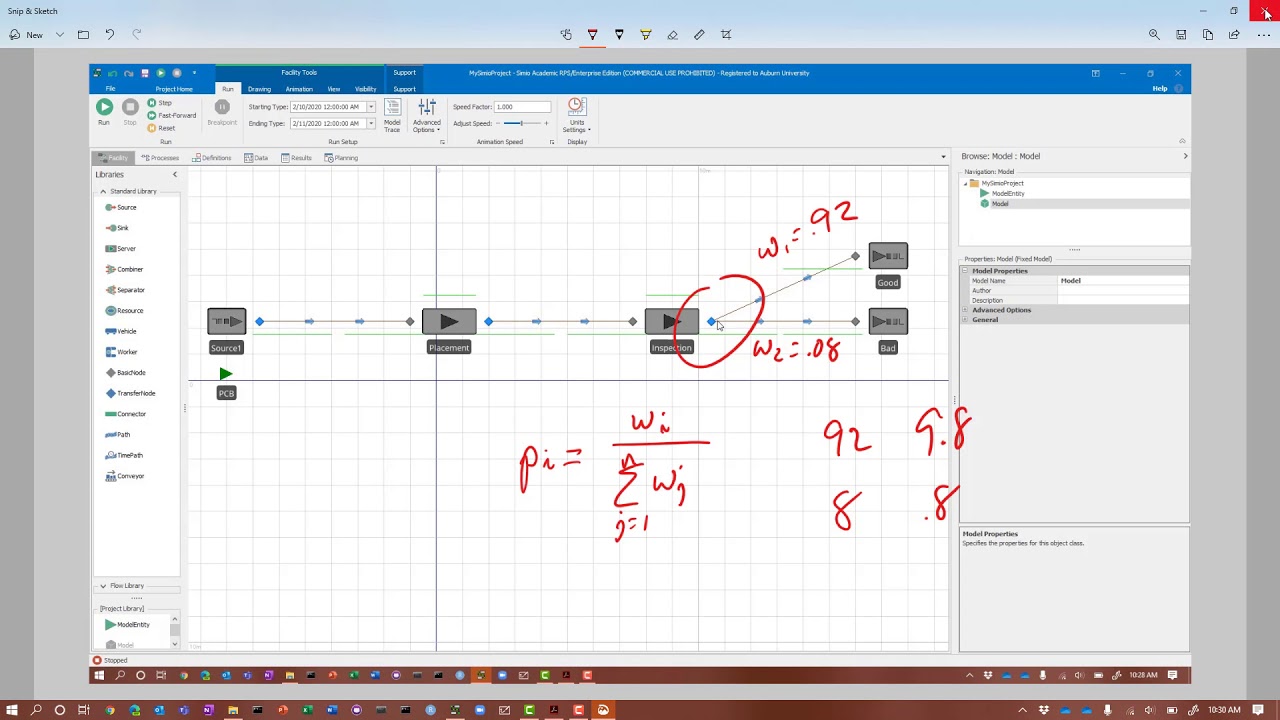Switch to the Planning view tab

pos(341,158)
